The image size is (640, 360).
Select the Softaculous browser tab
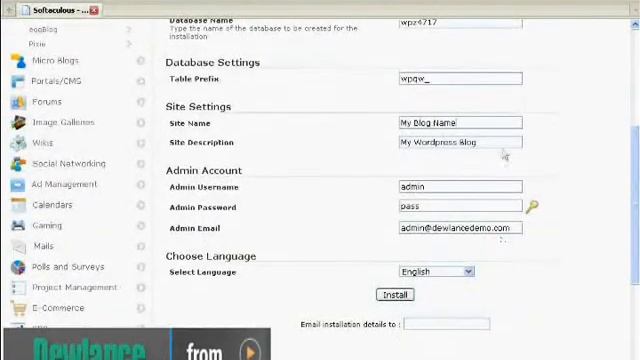pyautogui.click(x=60, y=10)
